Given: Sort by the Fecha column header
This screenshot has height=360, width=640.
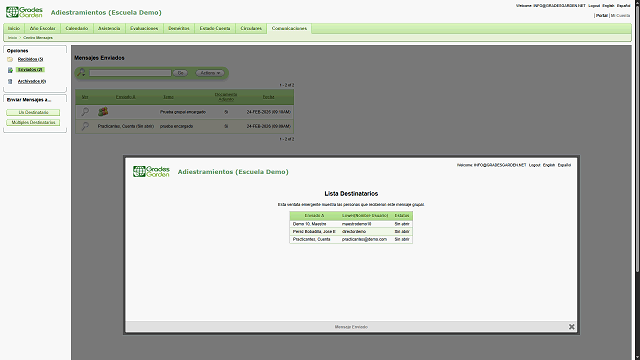Looking at the screenshot, I should (x=268, y=97).
